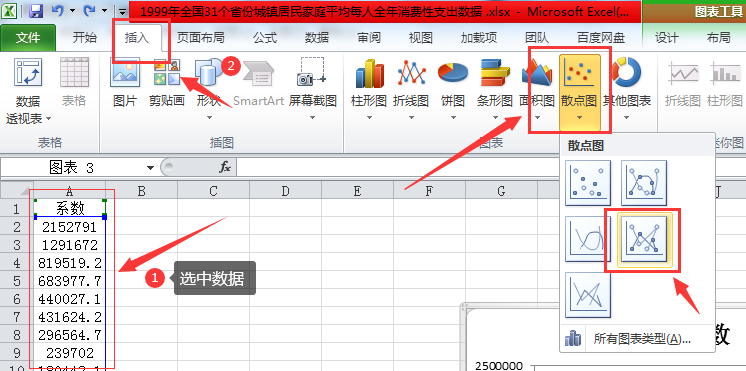Viewport: 746px width, 371px height.
Task: Expand the Screenshot dropdown arrow
Action: [x=313, y=117]
